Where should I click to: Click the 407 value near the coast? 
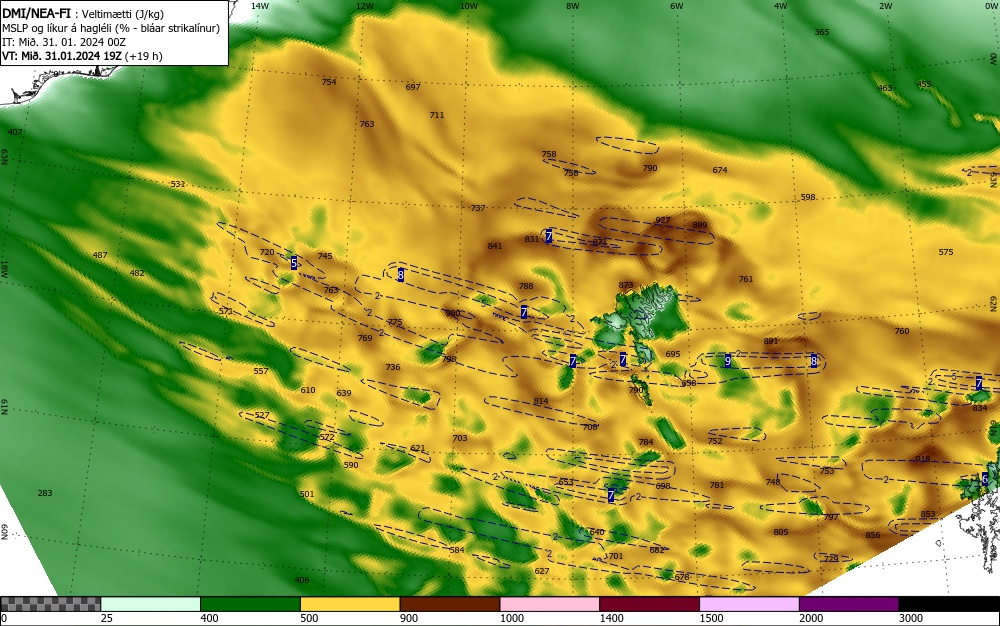click(x=15, y=132)
